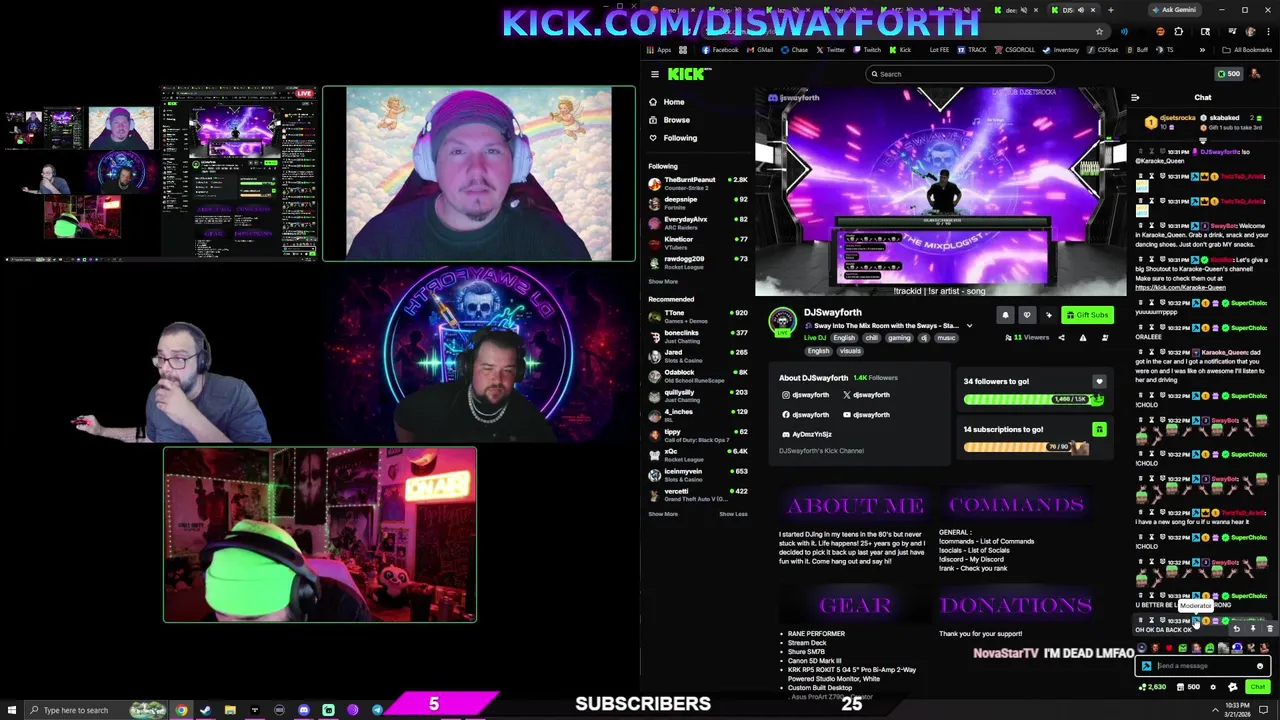
Task: Click the Ask Gemini button in Chrome
Action: (1174, 10)
